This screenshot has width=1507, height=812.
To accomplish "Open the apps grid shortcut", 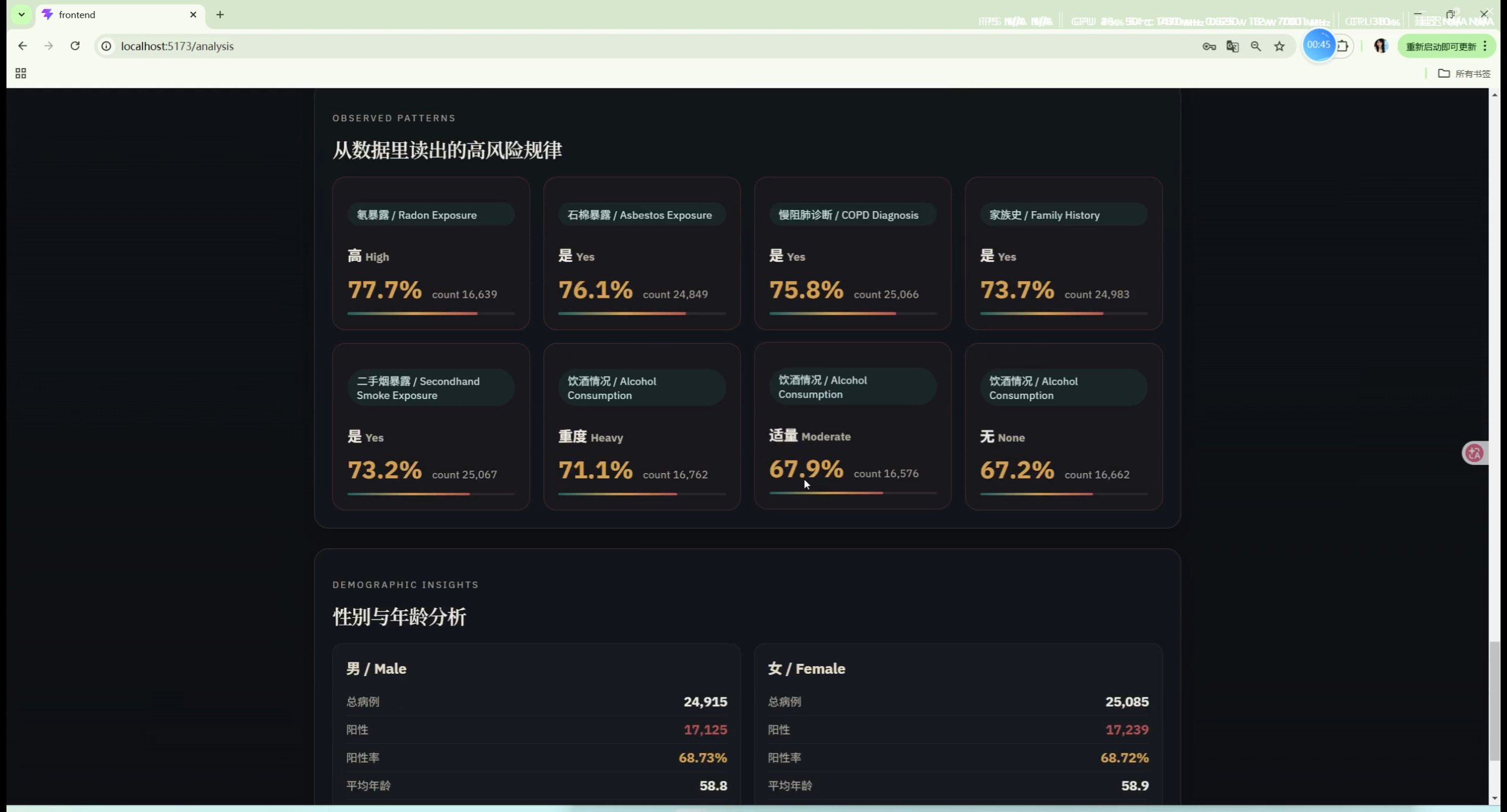I will (x=21, y=73).
